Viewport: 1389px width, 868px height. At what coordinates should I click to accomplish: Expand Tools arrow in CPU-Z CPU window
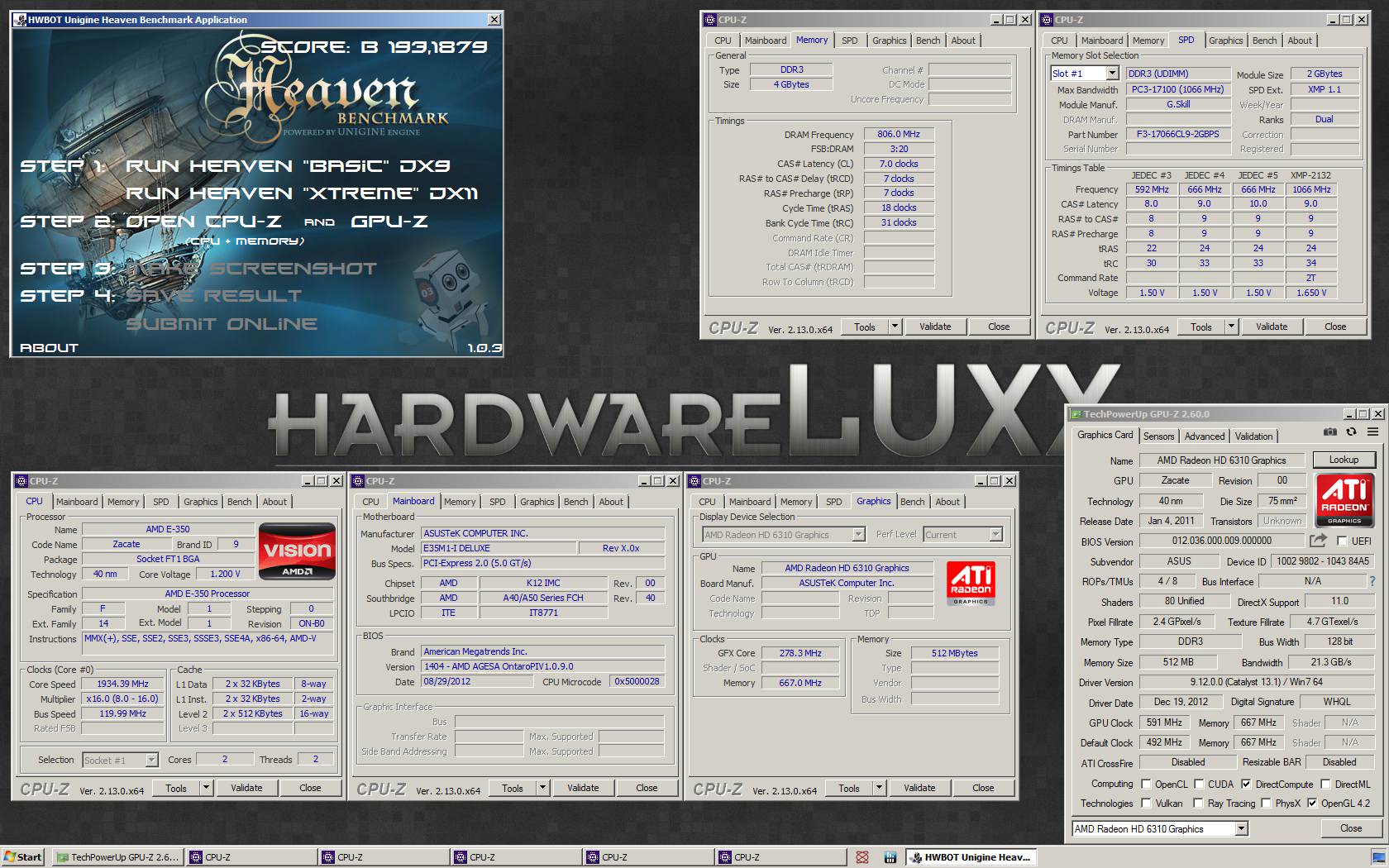(206, 788)
